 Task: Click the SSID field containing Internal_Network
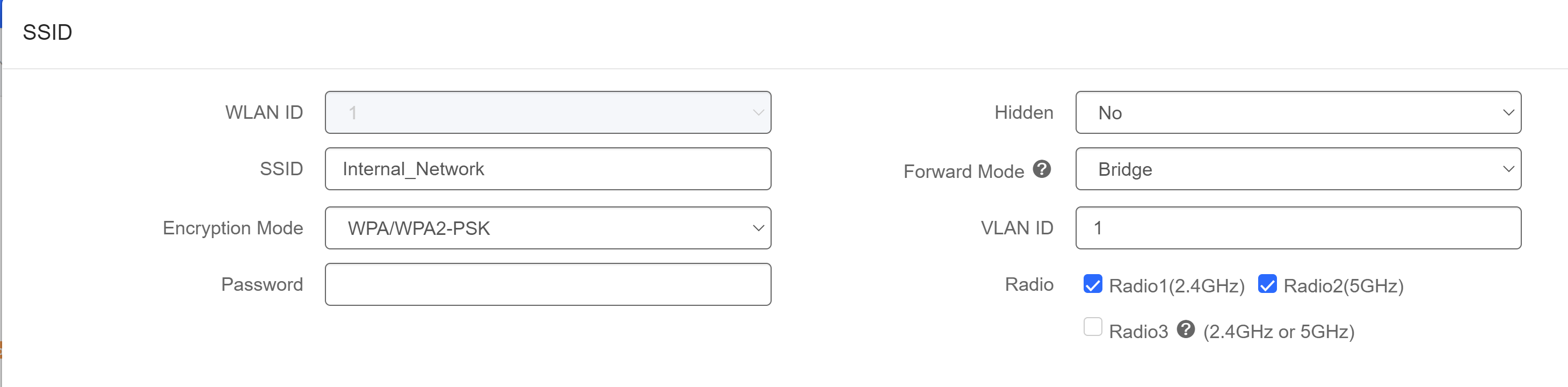548,169
